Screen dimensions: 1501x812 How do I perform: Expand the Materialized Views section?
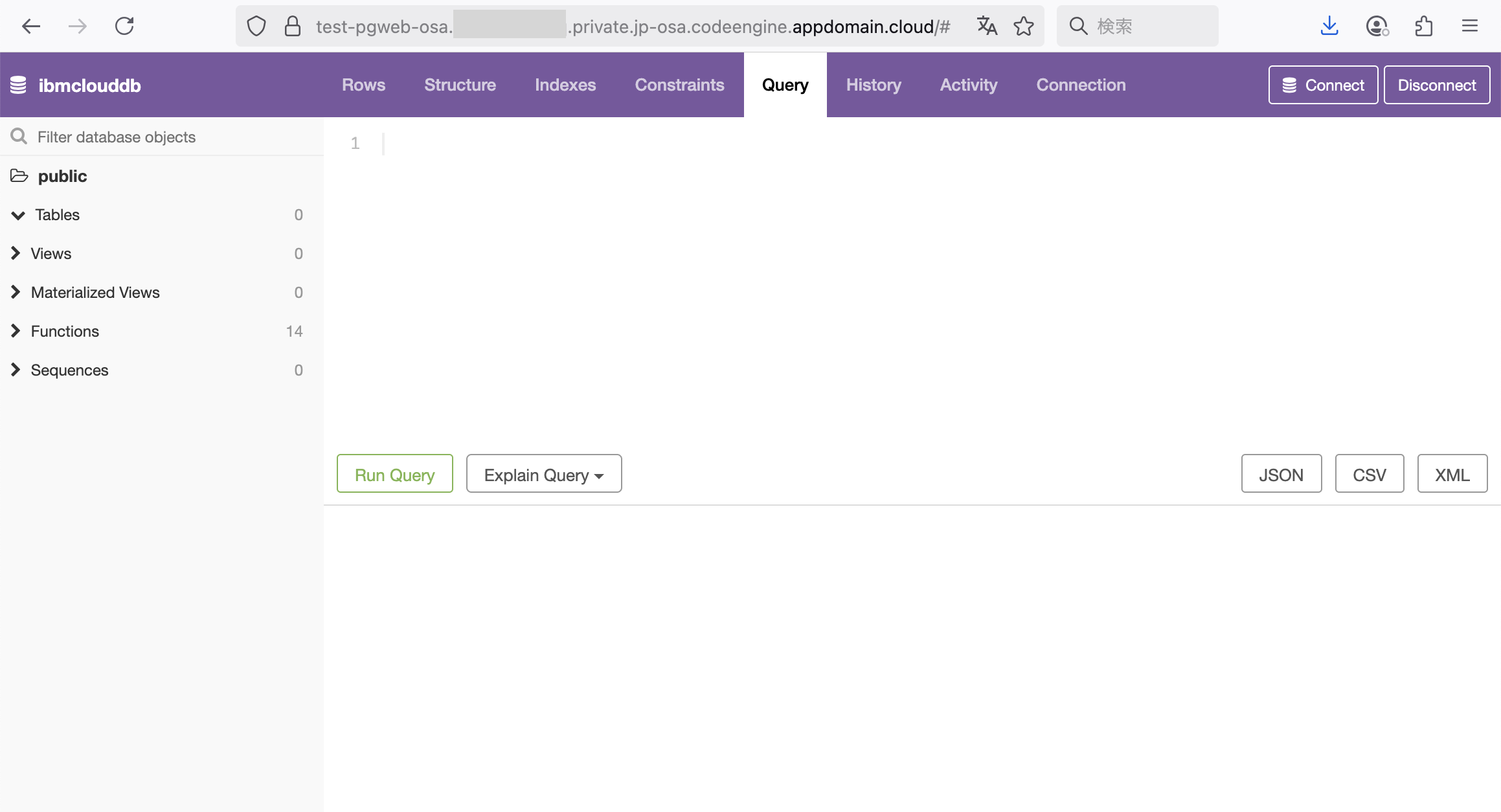click(16, 292)
